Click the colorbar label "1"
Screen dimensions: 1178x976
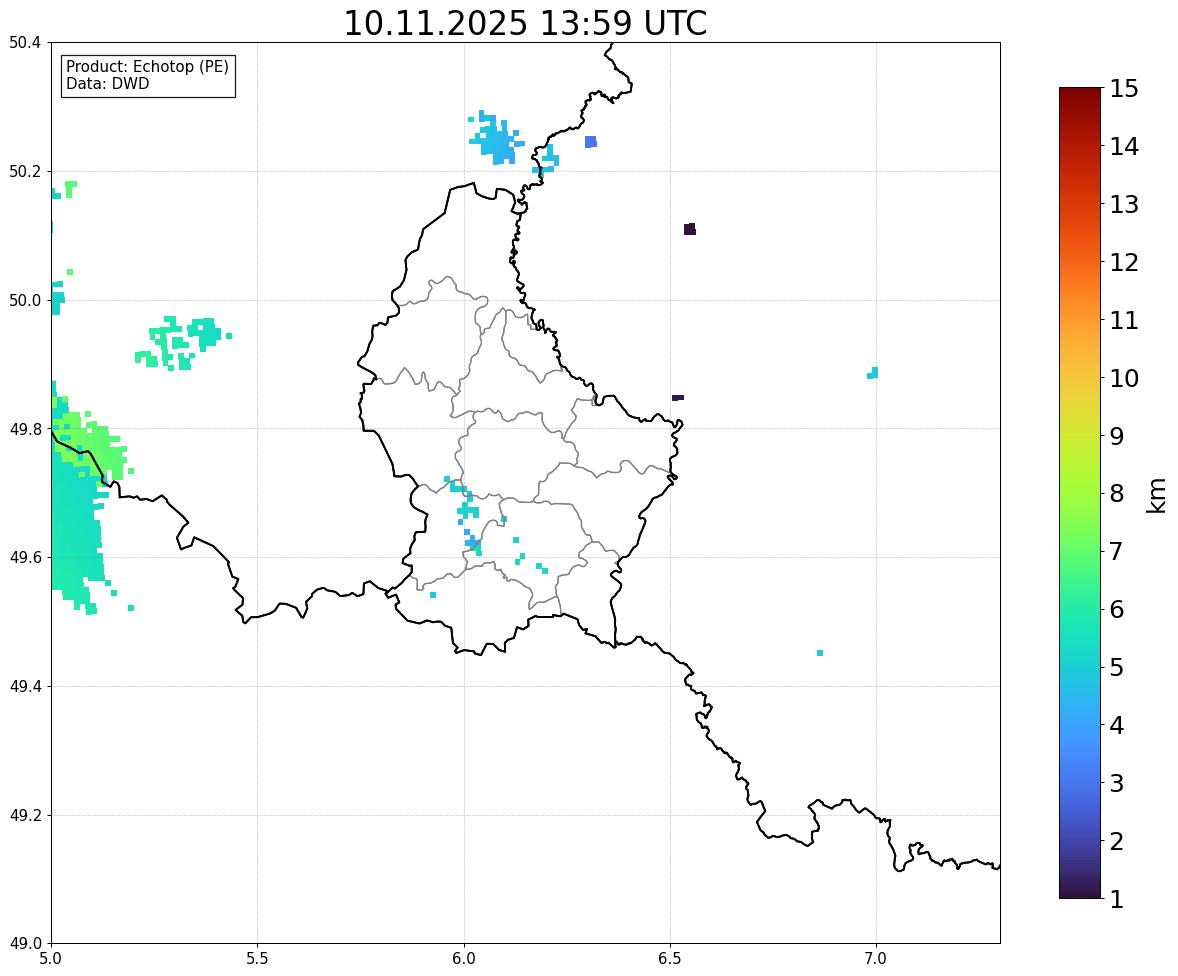[x=1117, y=899]
